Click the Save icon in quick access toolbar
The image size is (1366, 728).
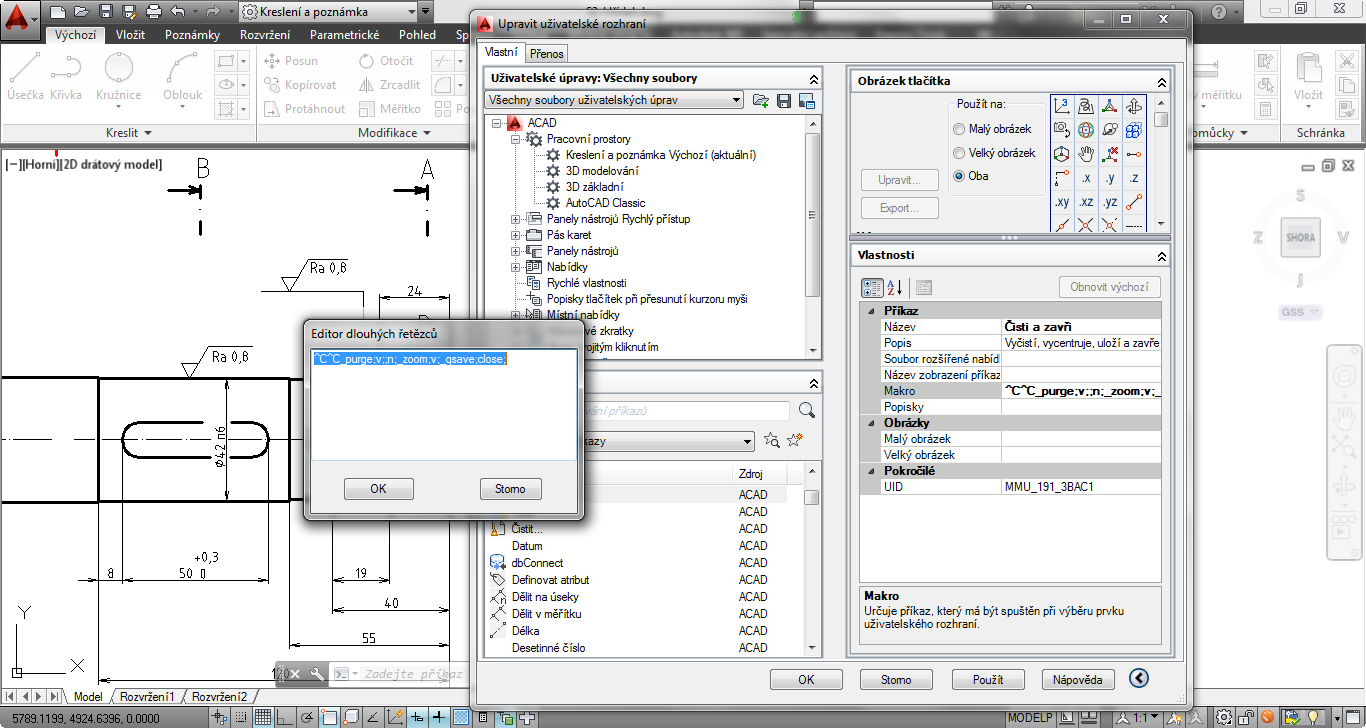pos(106,12)
